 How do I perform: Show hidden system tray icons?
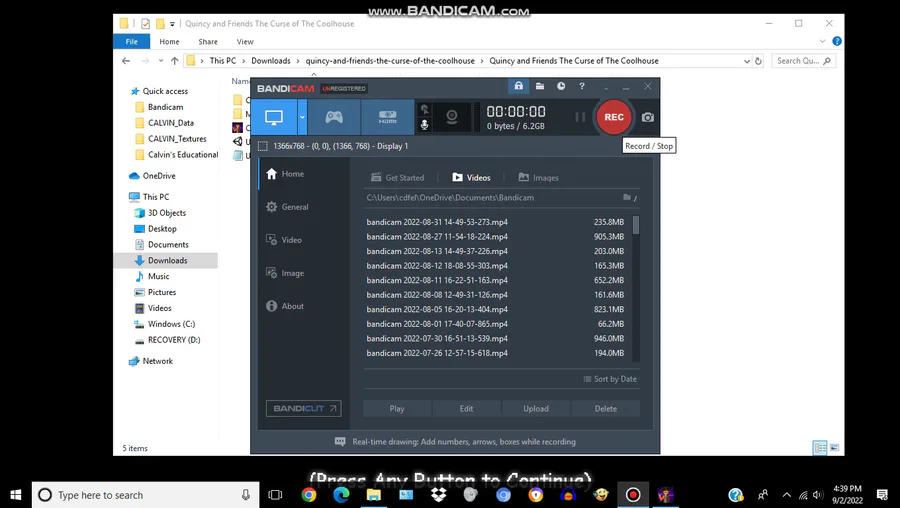coord(786,495)
